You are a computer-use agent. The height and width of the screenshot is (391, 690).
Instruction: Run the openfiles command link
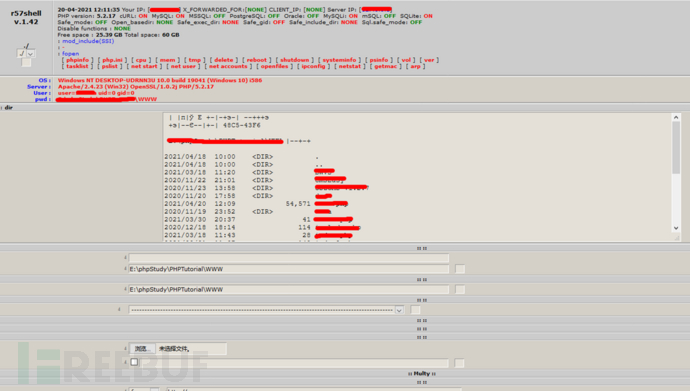(274, 66)
